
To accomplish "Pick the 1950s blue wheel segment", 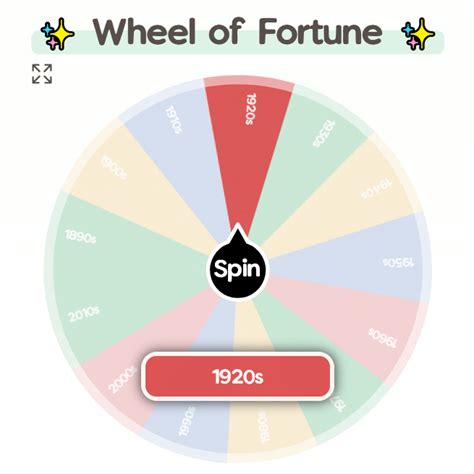I will [x=360, y=260].
